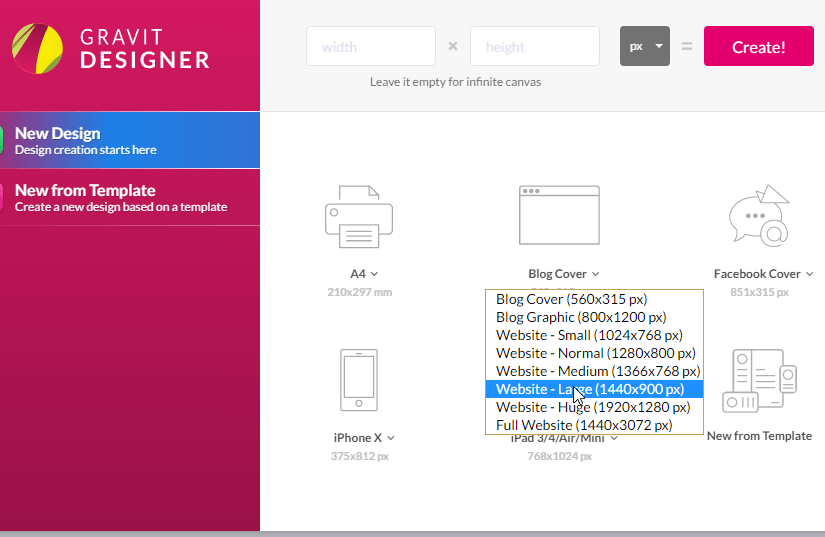
Task: Open the New from Template layout icon
Action: pyautogui.click(x=759, y=381)
